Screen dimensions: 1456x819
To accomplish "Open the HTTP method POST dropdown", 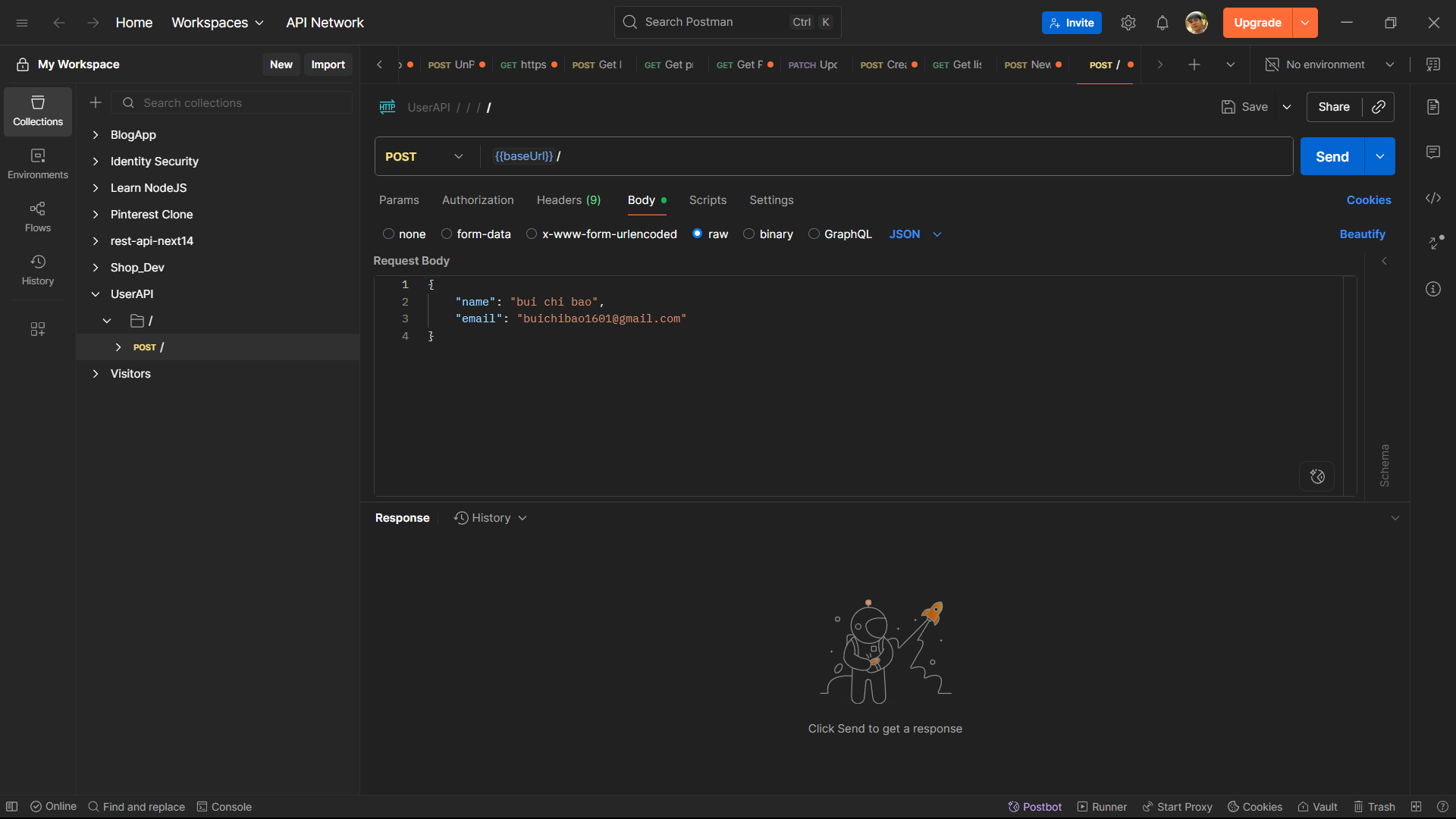I will (x=425, y=156).
